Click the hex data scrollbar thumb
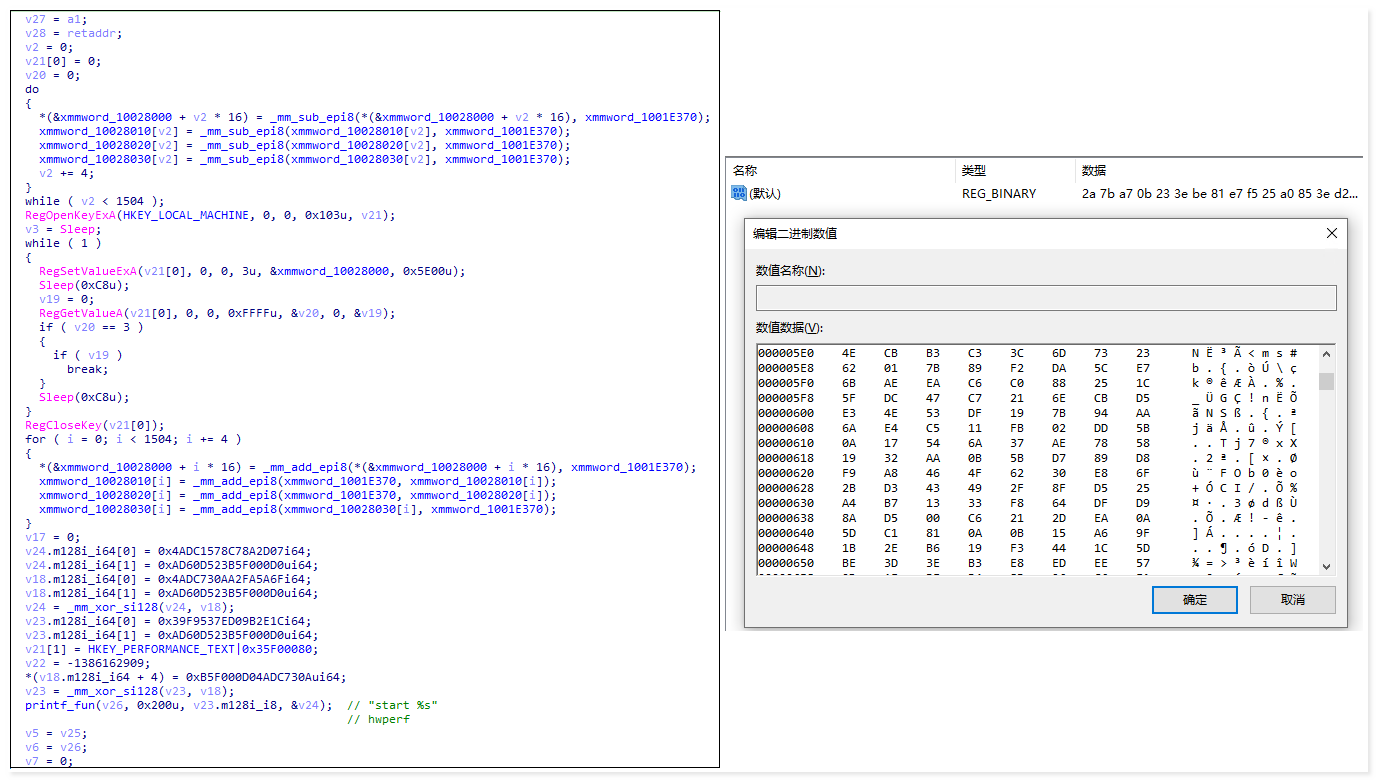This screenshot has width=1376, height=780. coord(1326,381)
